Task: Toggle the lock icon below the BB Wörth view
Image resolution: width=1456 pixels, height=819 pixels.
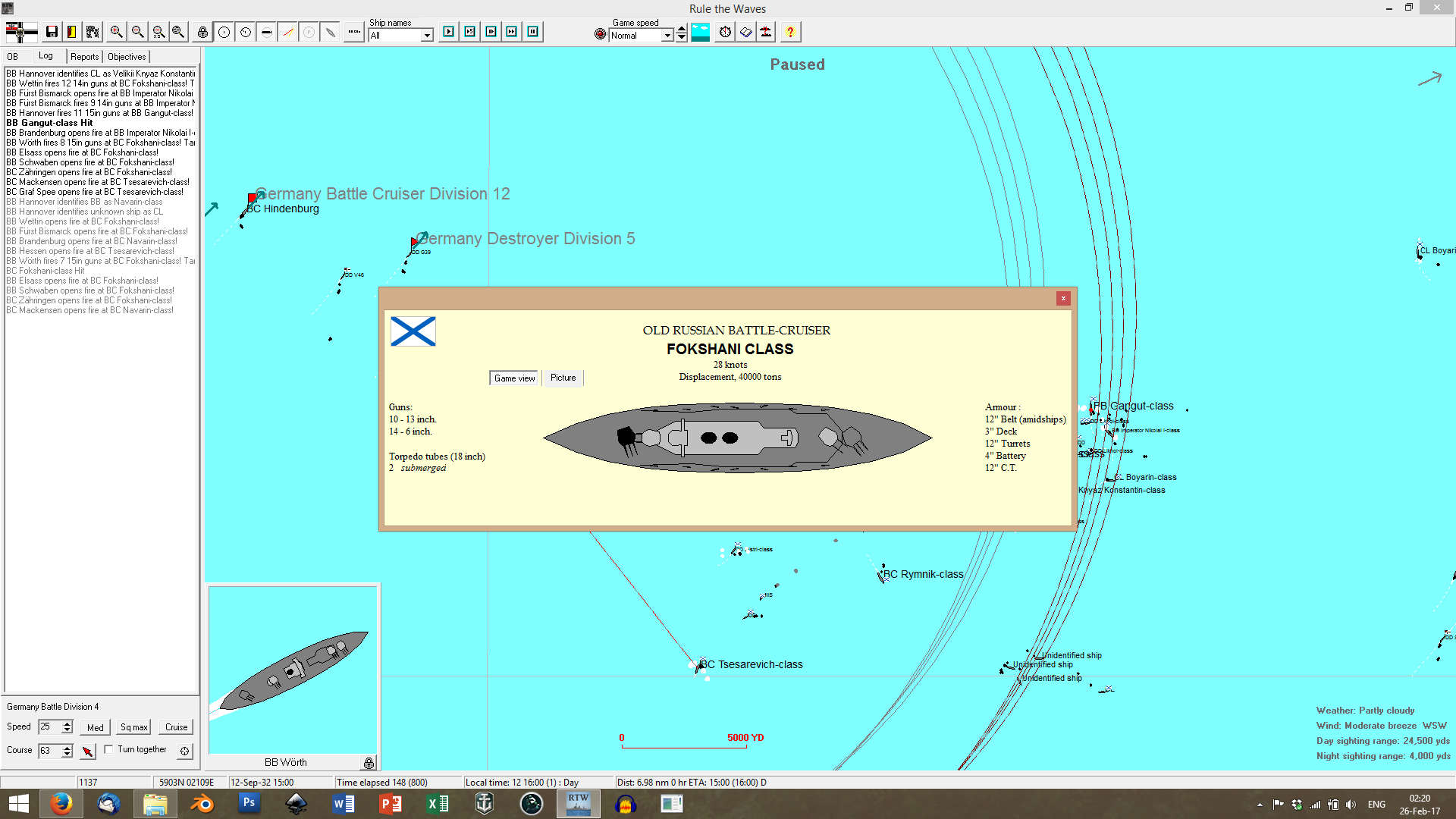Action: [x=369, y=763]
